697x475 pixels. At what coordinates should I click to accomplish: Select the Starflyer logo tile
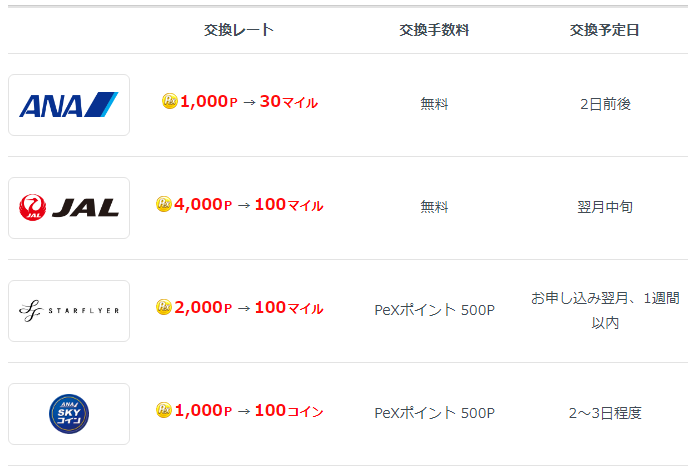[x=69, y=311]
